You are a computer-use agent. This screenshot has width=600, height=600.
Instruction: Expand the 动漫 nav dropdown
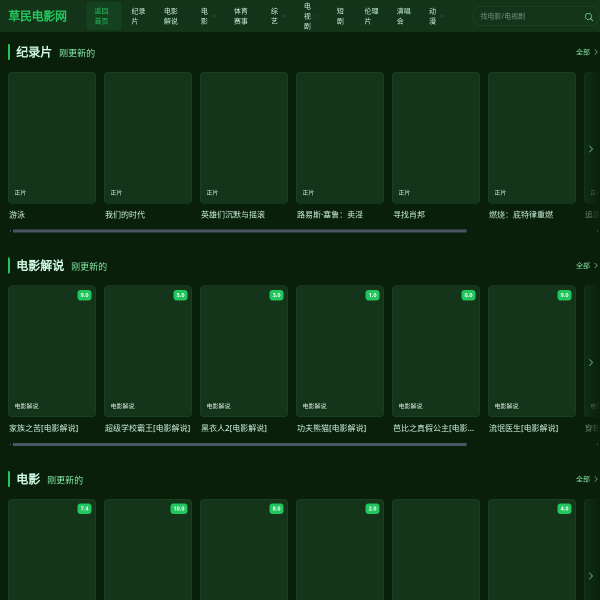point(436,16)
